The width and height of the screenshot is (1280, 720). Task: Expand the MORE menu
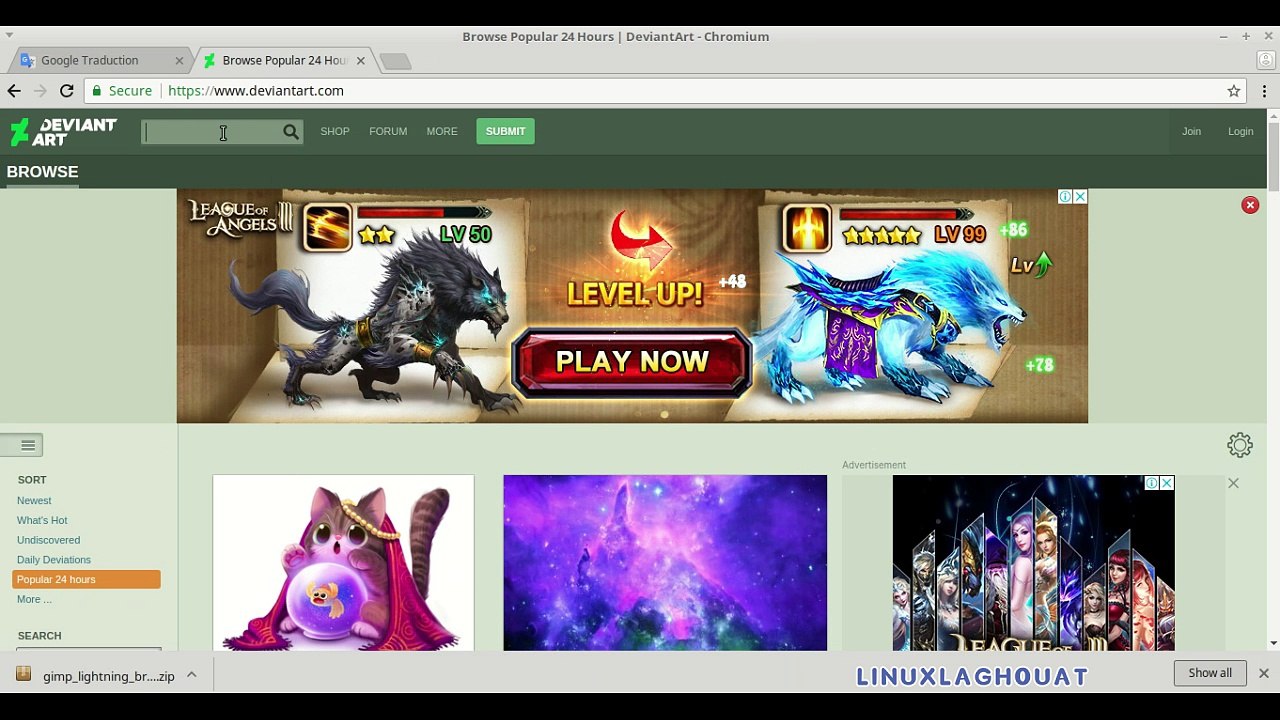point(442,132)
